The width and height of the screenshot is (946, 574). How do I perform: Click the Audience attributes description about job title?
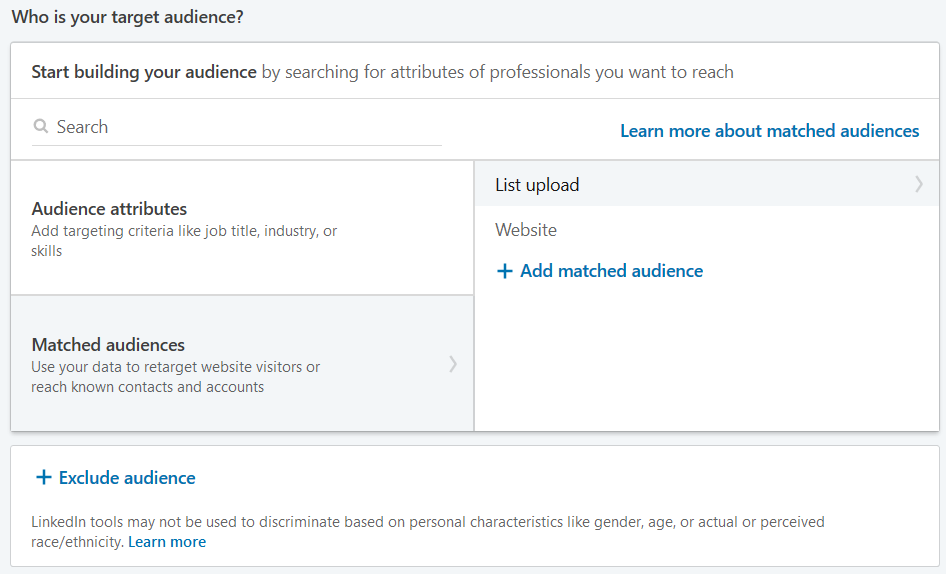(x=184, y=240)
